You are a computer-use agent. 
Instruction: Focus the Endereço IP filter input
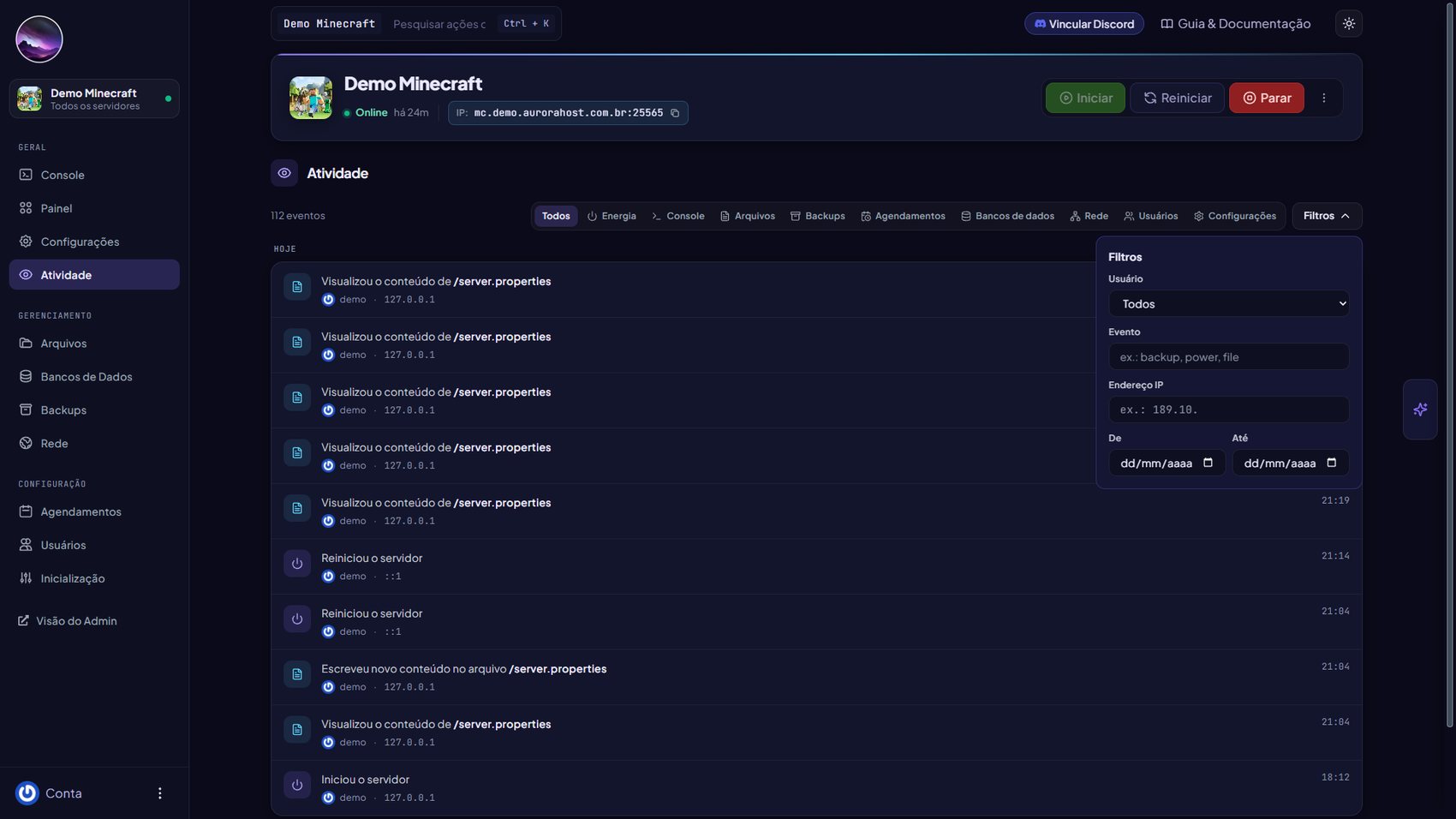[x=1228, y=409]
